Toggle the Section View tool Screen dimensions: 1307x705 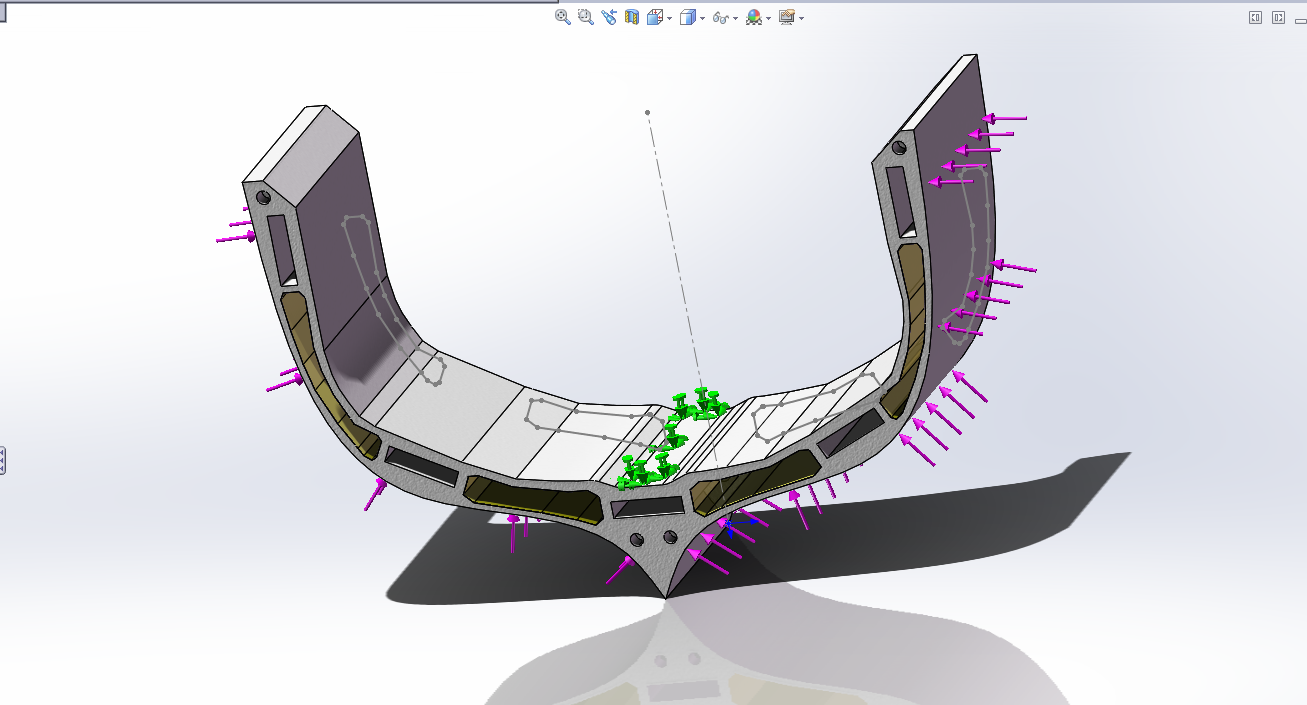632,17
